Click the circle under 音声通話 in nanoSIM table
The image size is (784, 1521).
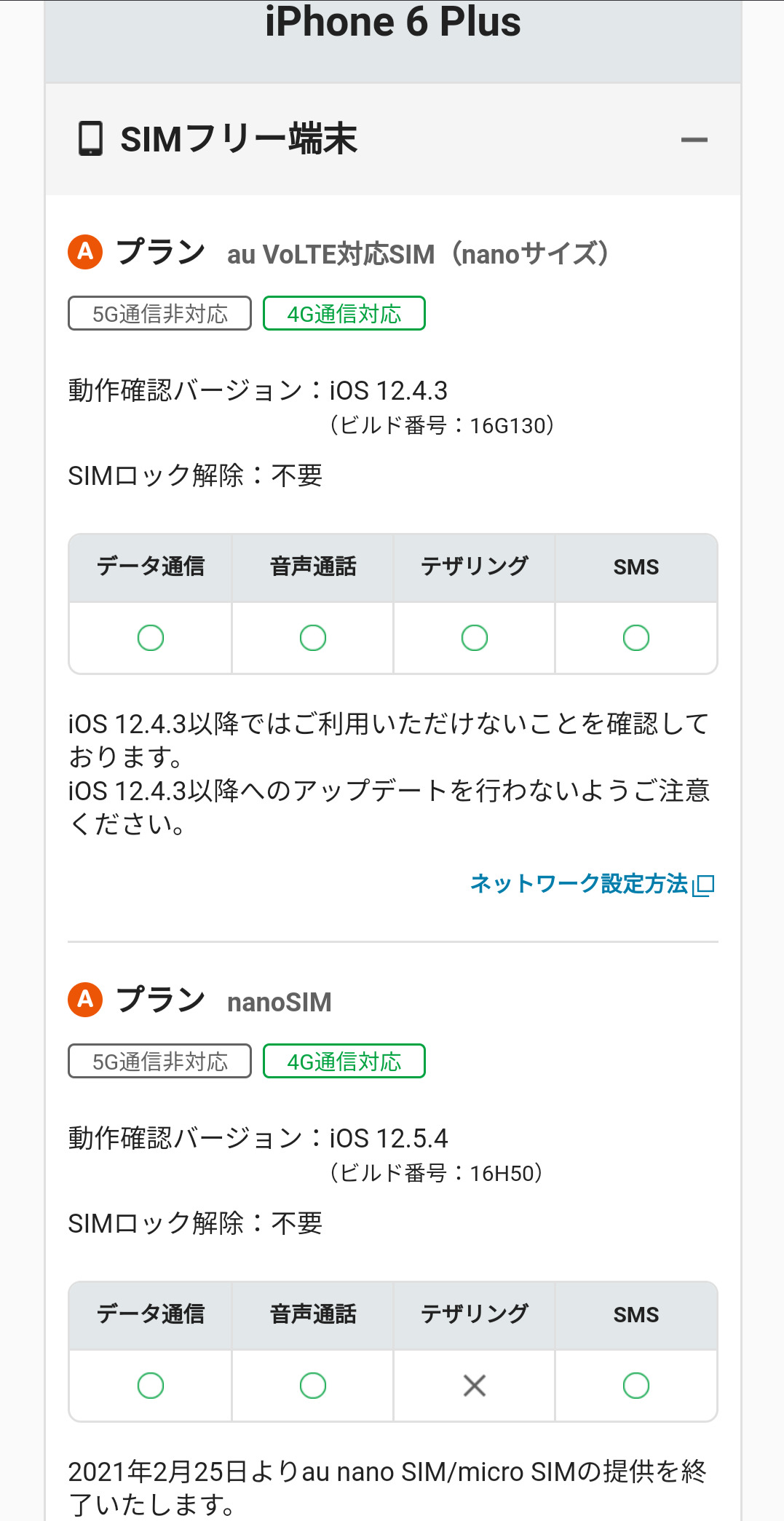(313, 1386)
